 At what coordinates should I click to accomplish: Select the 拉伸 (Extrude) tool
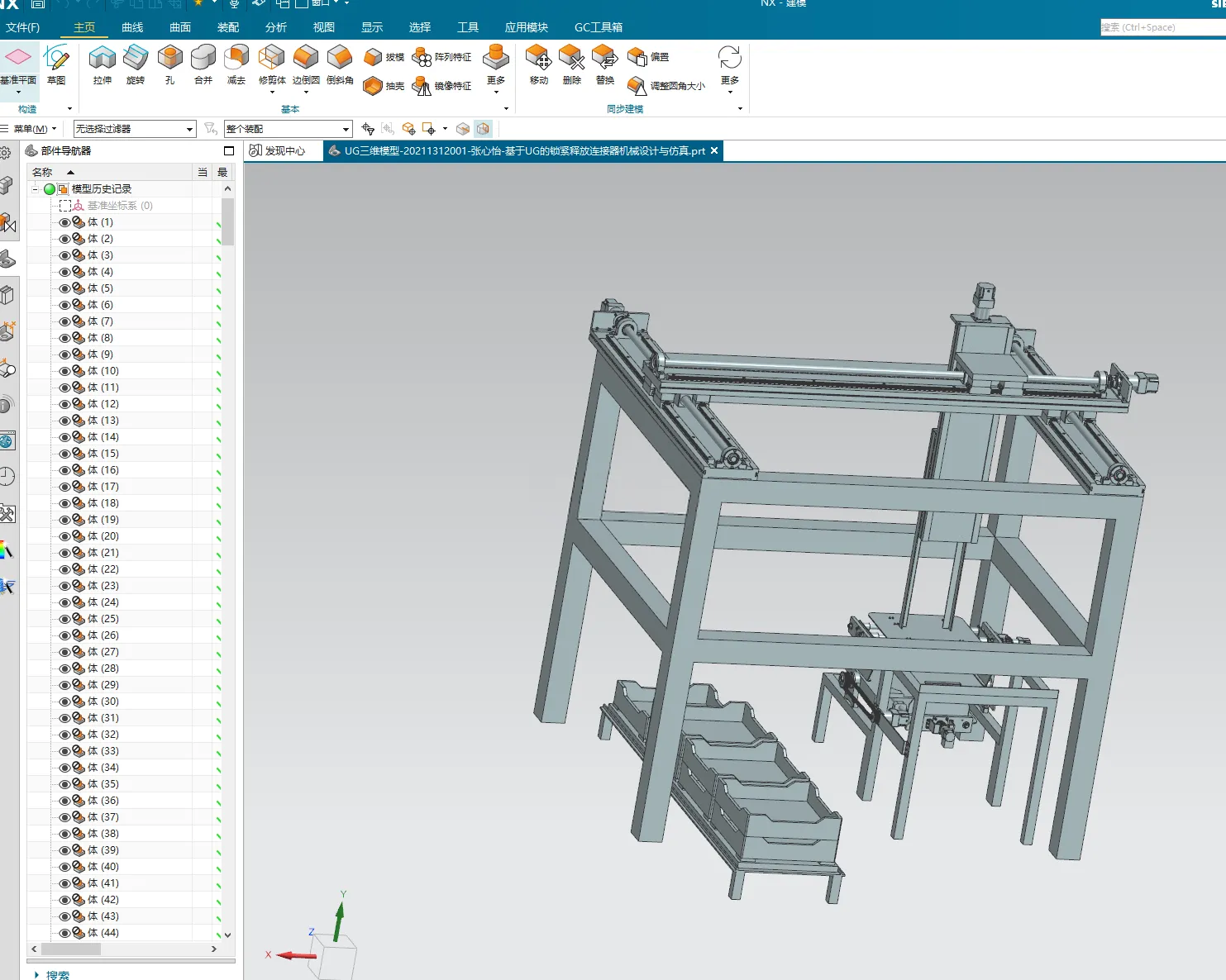[102, 64]
